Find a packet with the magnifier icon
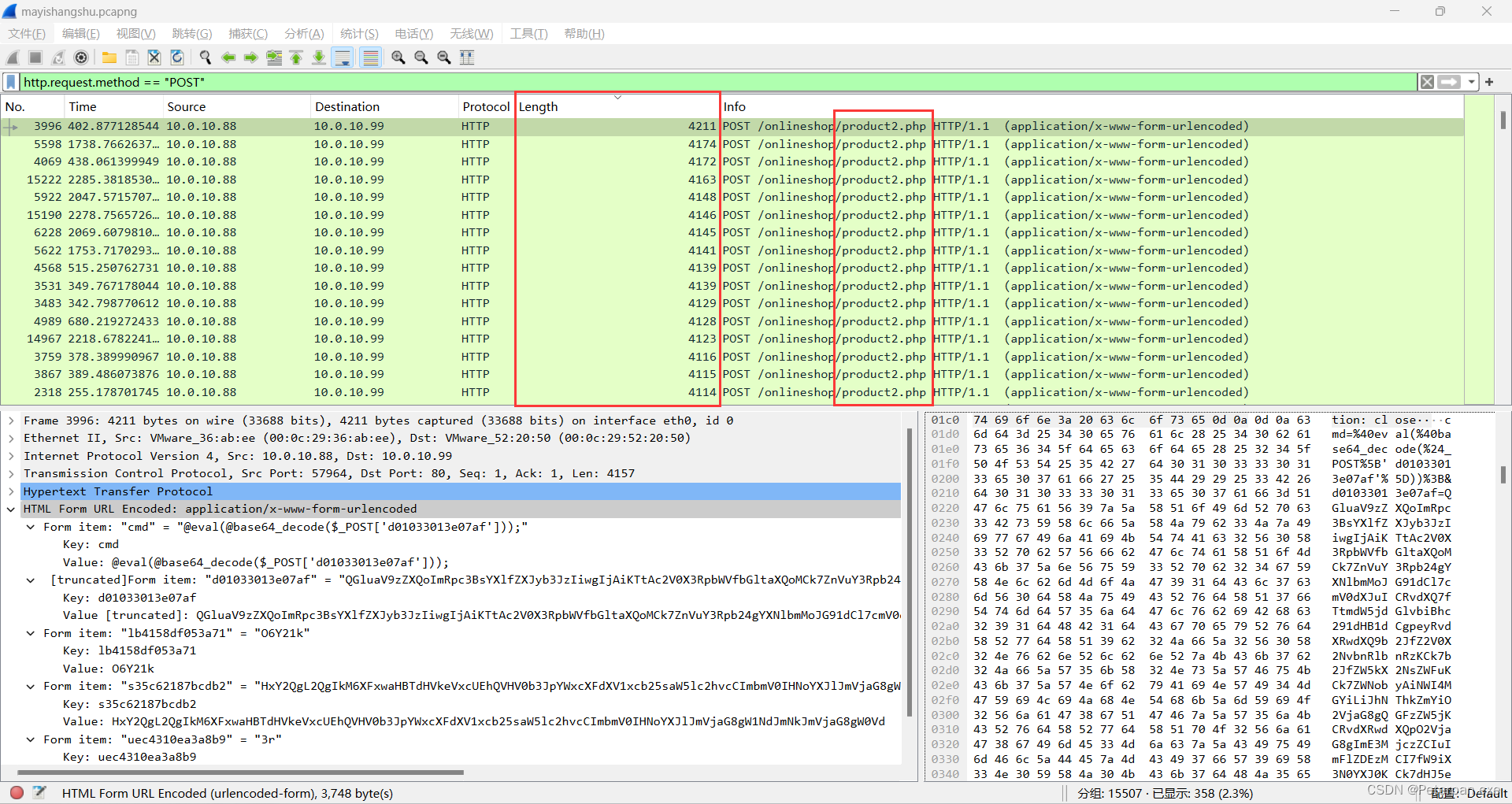The width and height of the screenshot is (1512, 804). tap(206, 57)
